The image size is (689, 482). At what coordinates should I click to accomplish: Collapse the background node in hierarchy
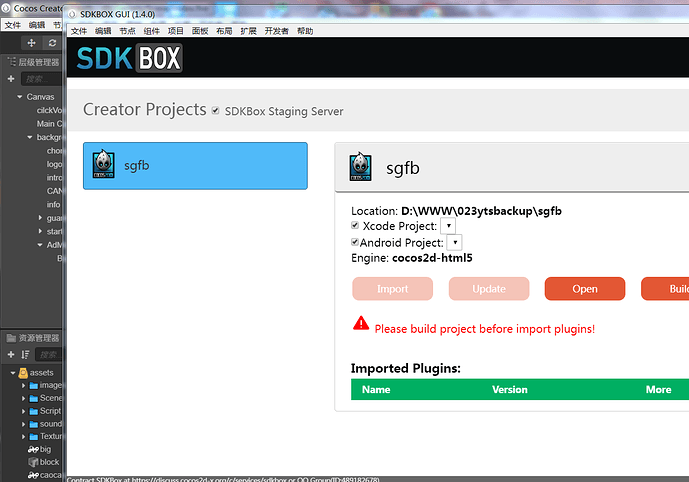30,137
